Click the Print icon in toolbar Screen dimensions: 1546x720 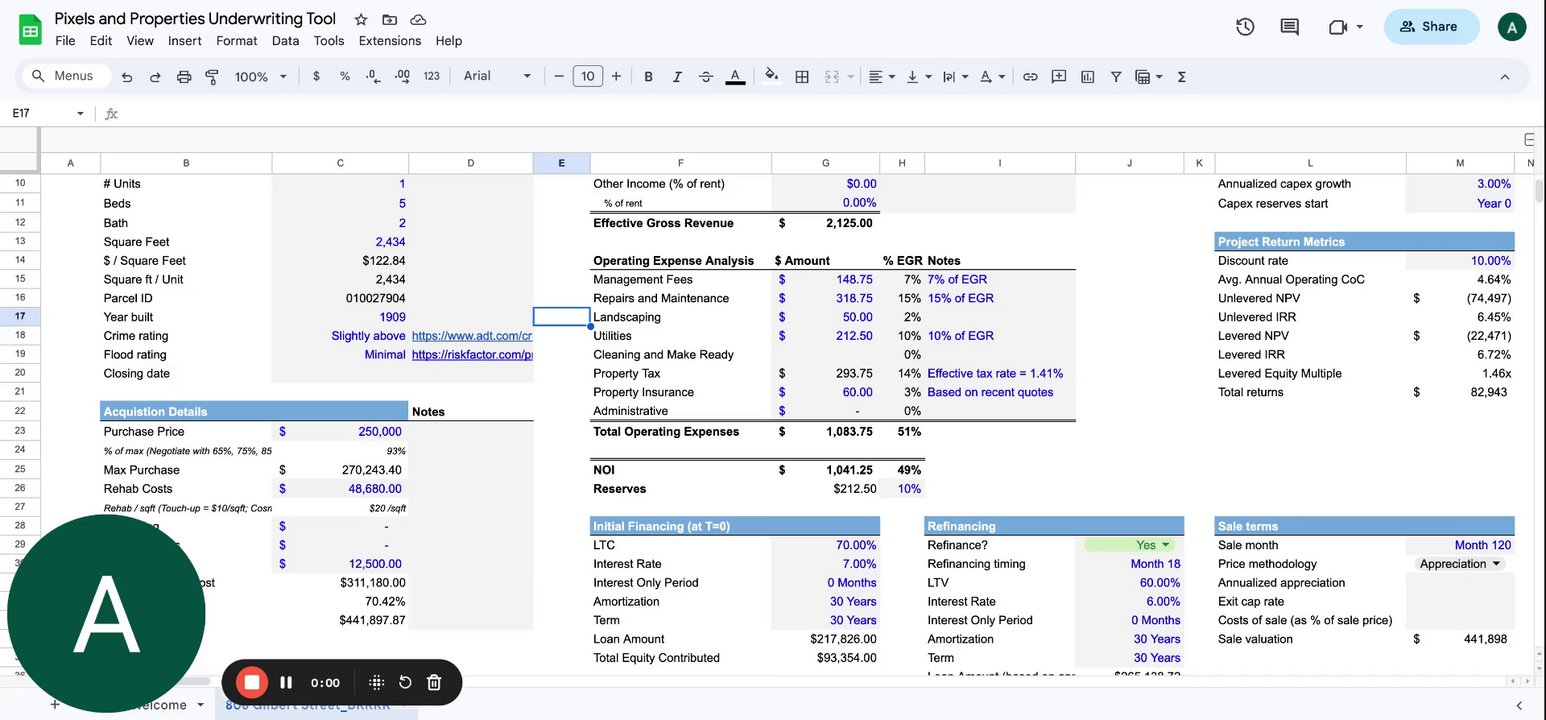183,77
